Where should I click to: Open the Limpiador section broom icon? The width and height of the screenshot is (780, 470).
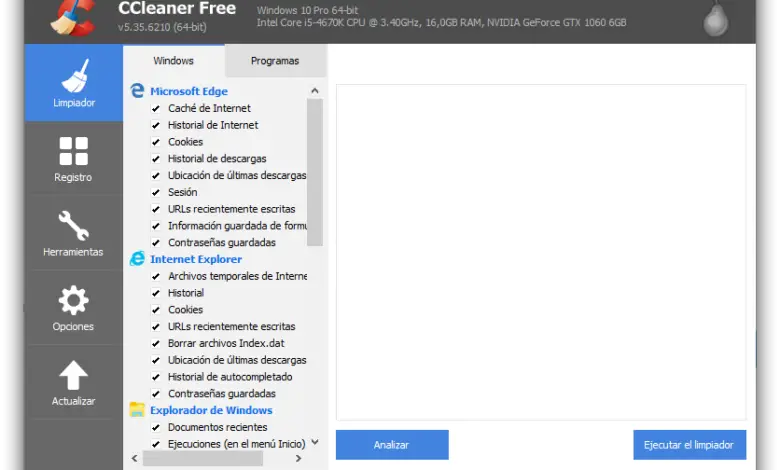pos(75,76)
